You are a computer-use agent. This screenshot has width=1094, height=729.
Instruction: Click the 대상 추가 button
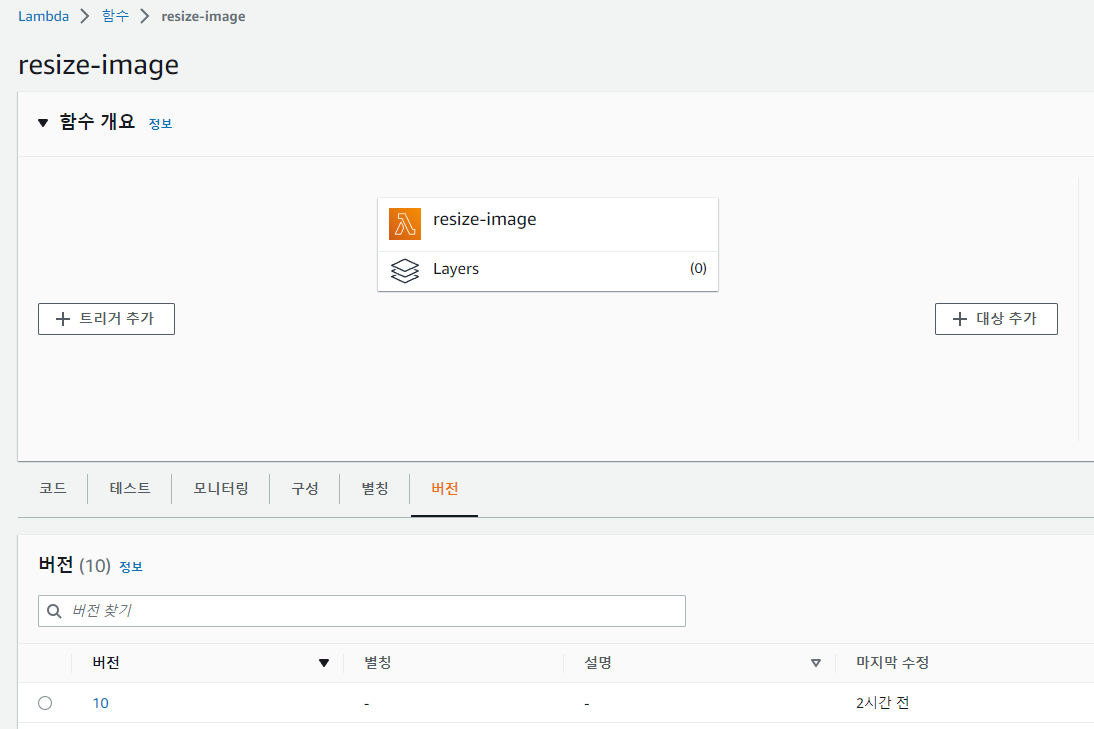click(x=996, y=319)
